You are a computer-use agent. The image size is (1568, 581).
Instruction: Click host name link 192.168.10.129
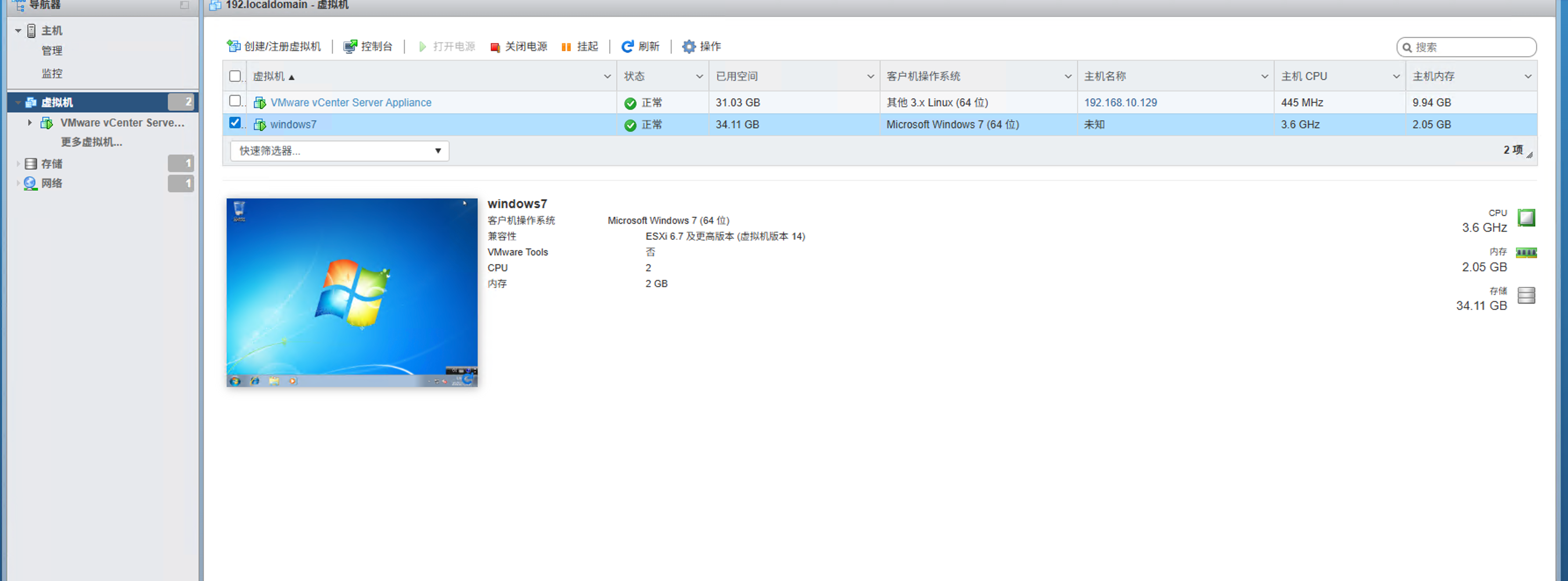(1120, 103)
